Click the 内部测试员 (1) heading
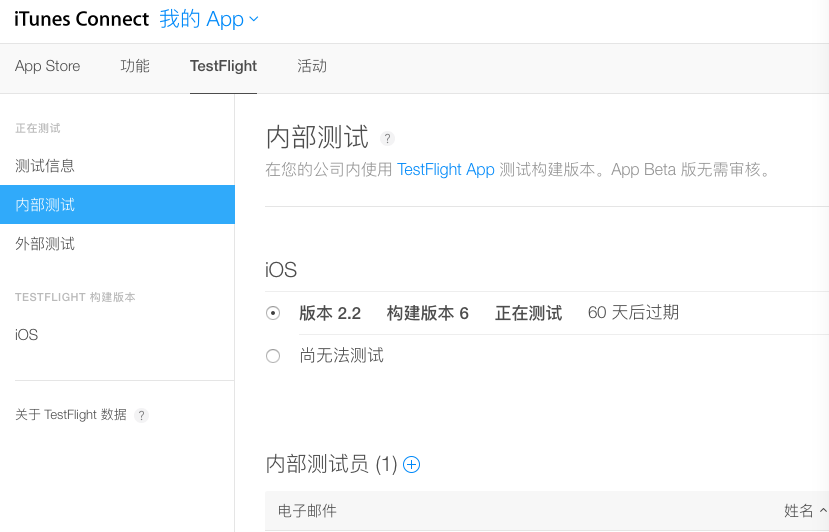The height and width of the screenshot is (532, 829). [331, 464]
